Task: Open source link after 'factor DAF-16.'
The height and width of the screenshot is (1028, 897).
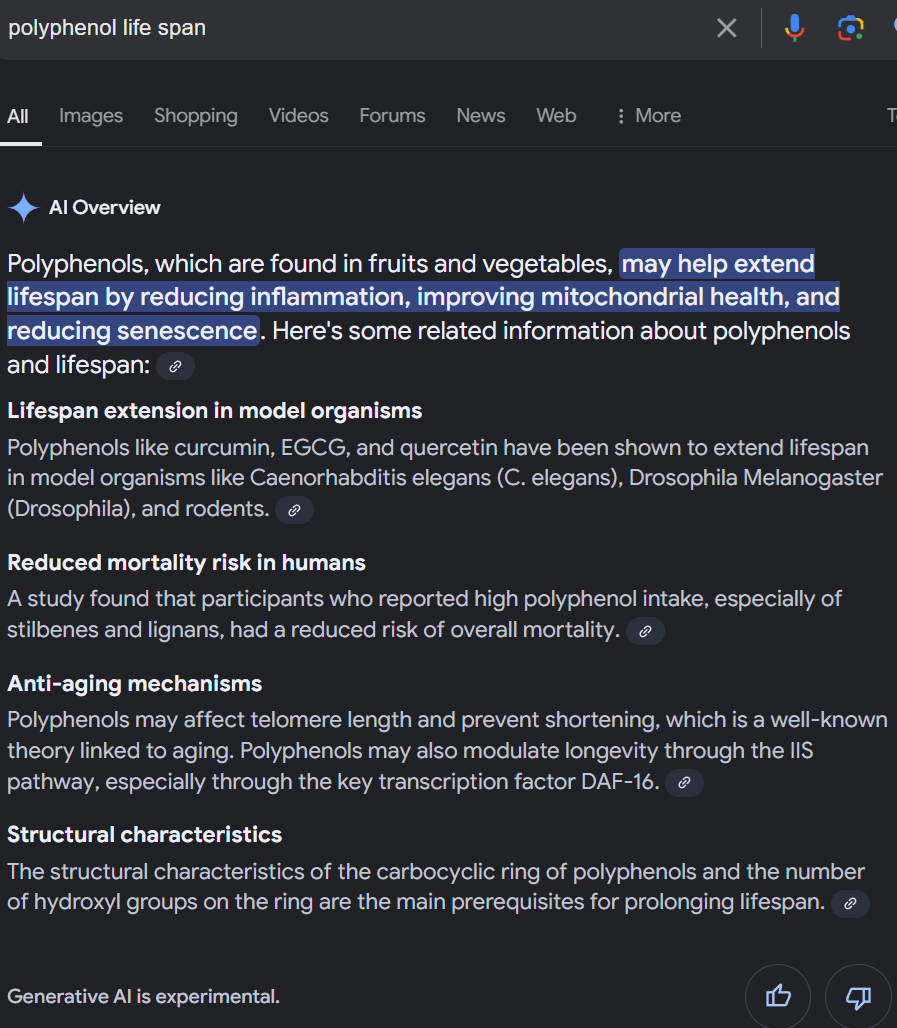Action: (x=684, y=782)
